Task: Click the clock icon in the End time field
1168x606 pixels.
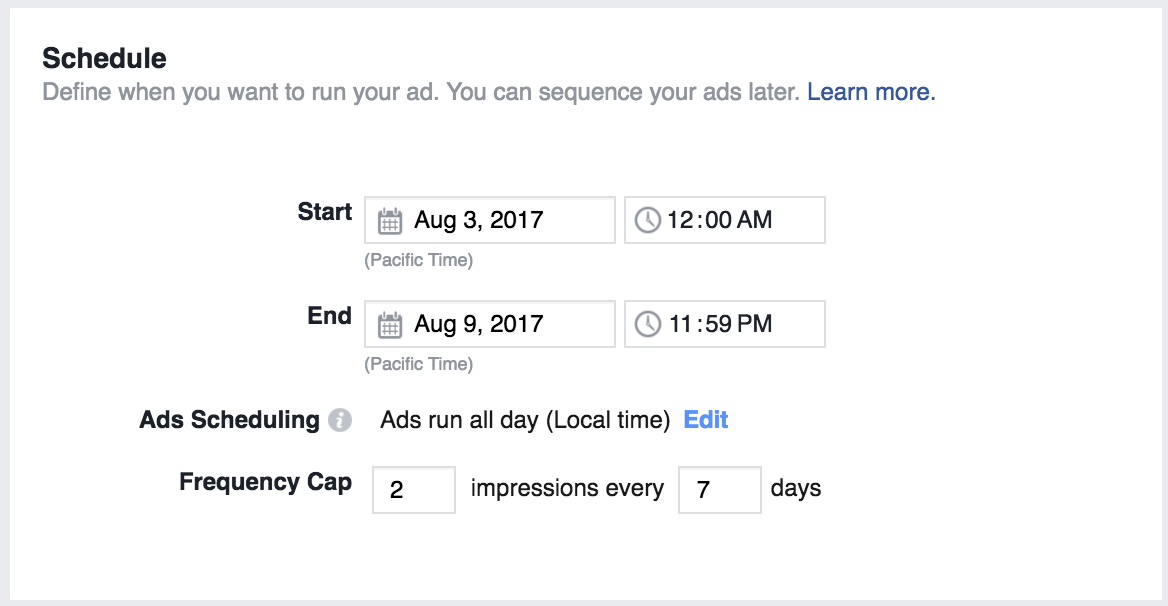Action: (647, 324)
